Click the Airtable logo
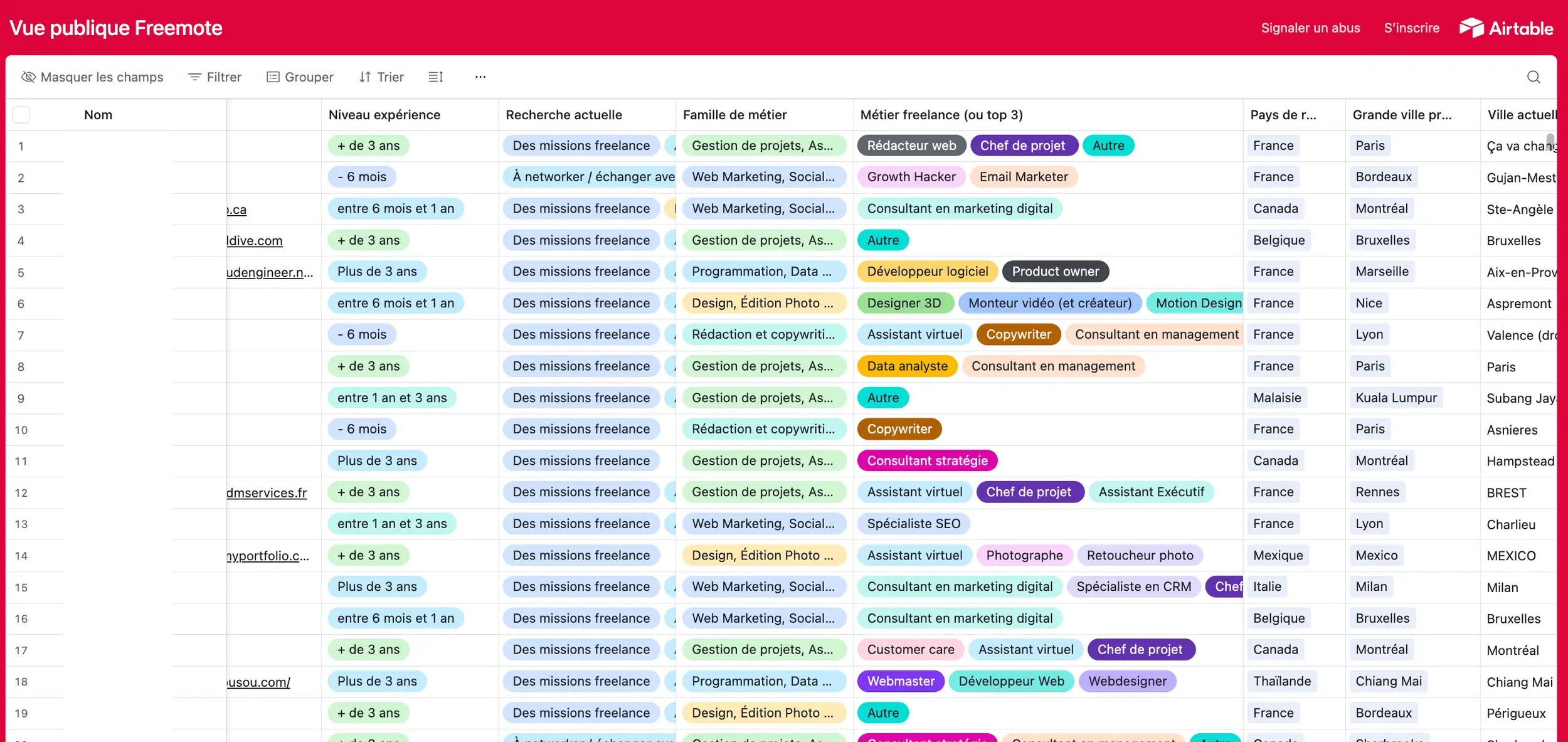 coord(1506,28)
